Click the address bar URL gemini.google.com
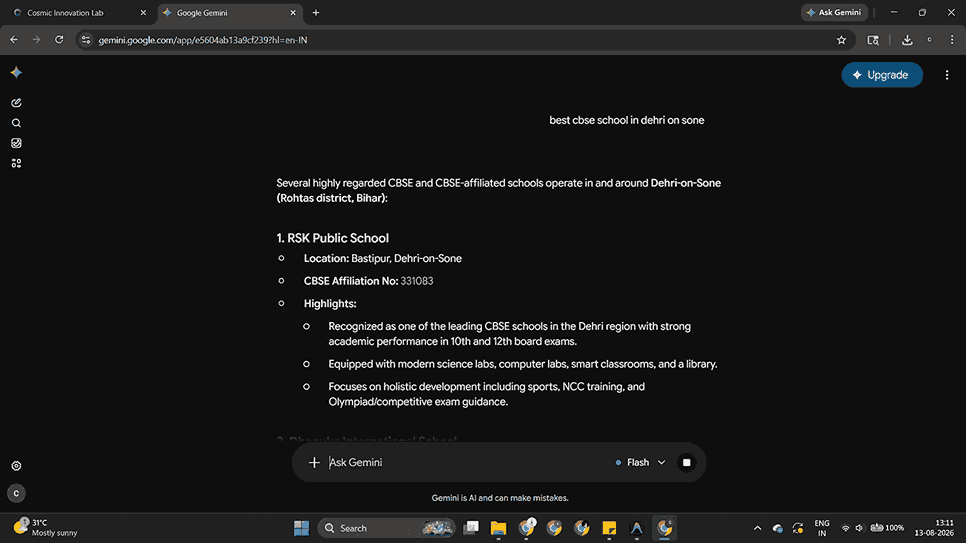Viewport: 966px width, 543px height. click(203, 40)
